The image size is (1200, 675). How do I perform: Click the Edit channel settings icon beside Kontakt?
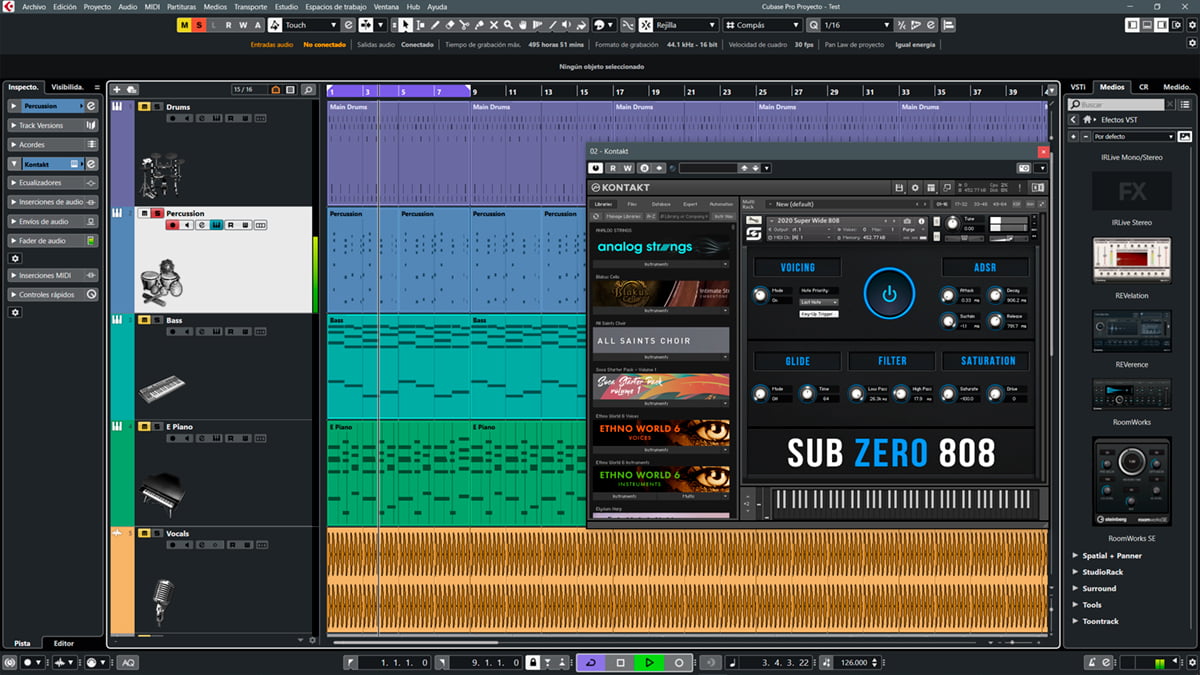coord(91,164)
